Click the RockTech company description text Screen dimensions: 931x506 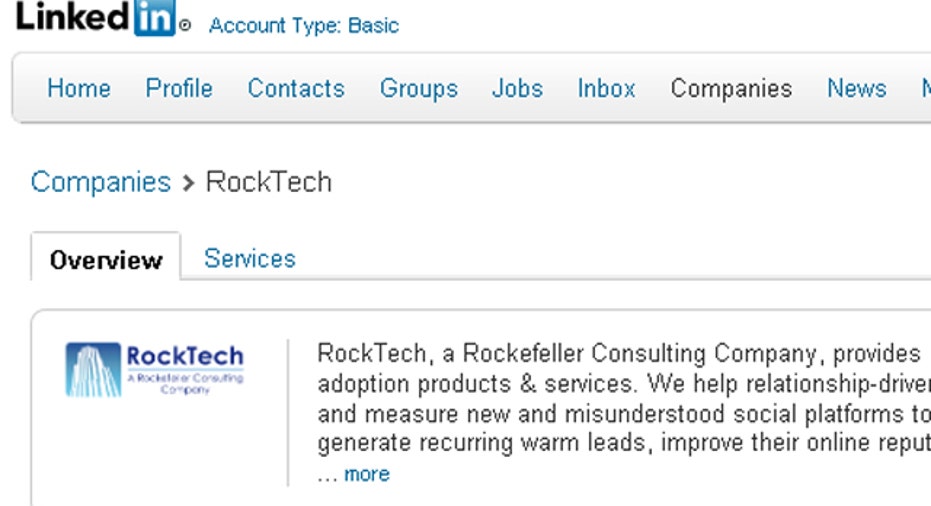(x=623, y=398)
